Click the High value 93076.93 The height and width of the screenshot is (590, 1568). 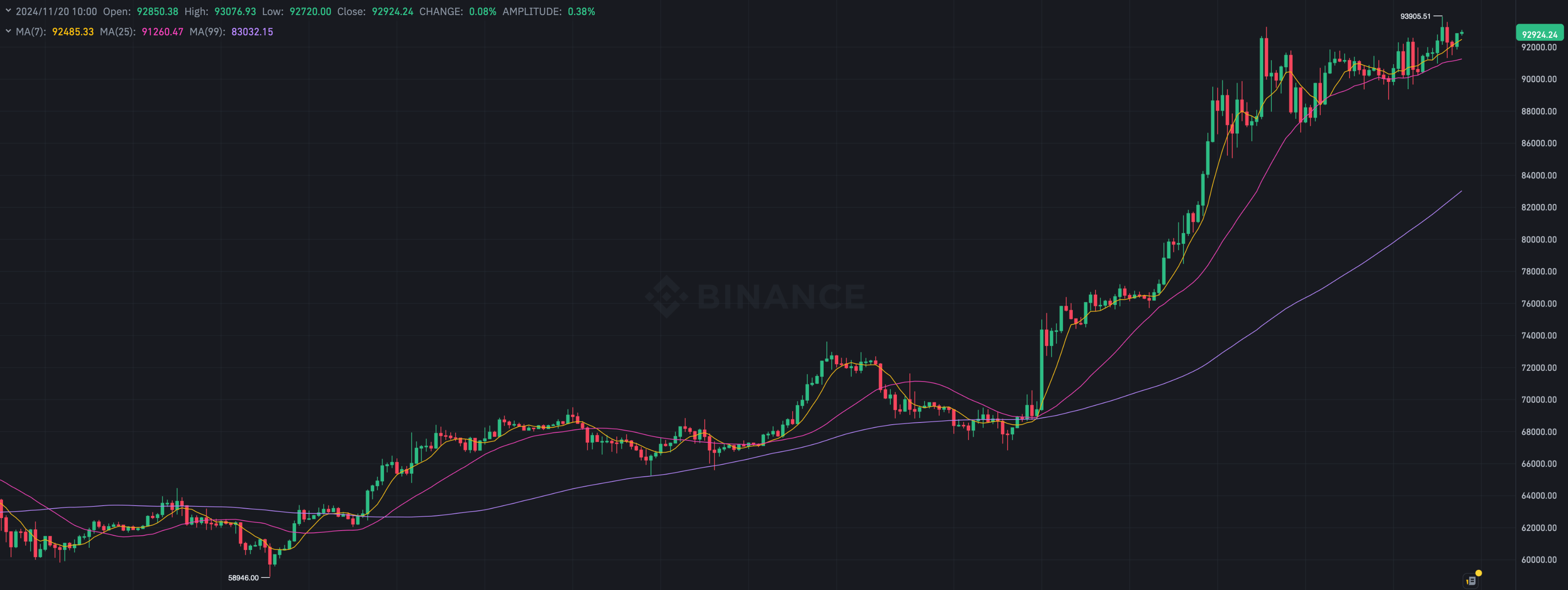click(235, 12)
